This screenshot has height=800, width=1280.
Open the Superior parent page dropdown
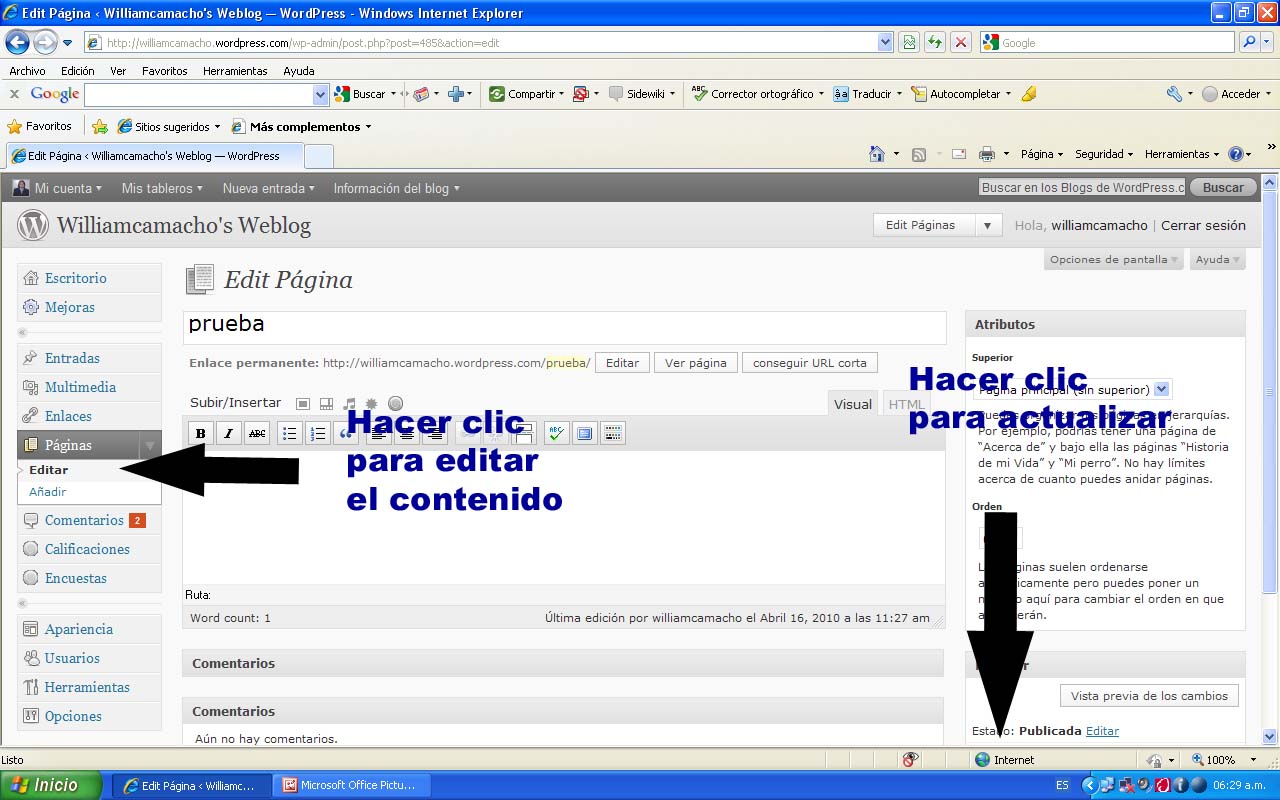pos(1161,389)
